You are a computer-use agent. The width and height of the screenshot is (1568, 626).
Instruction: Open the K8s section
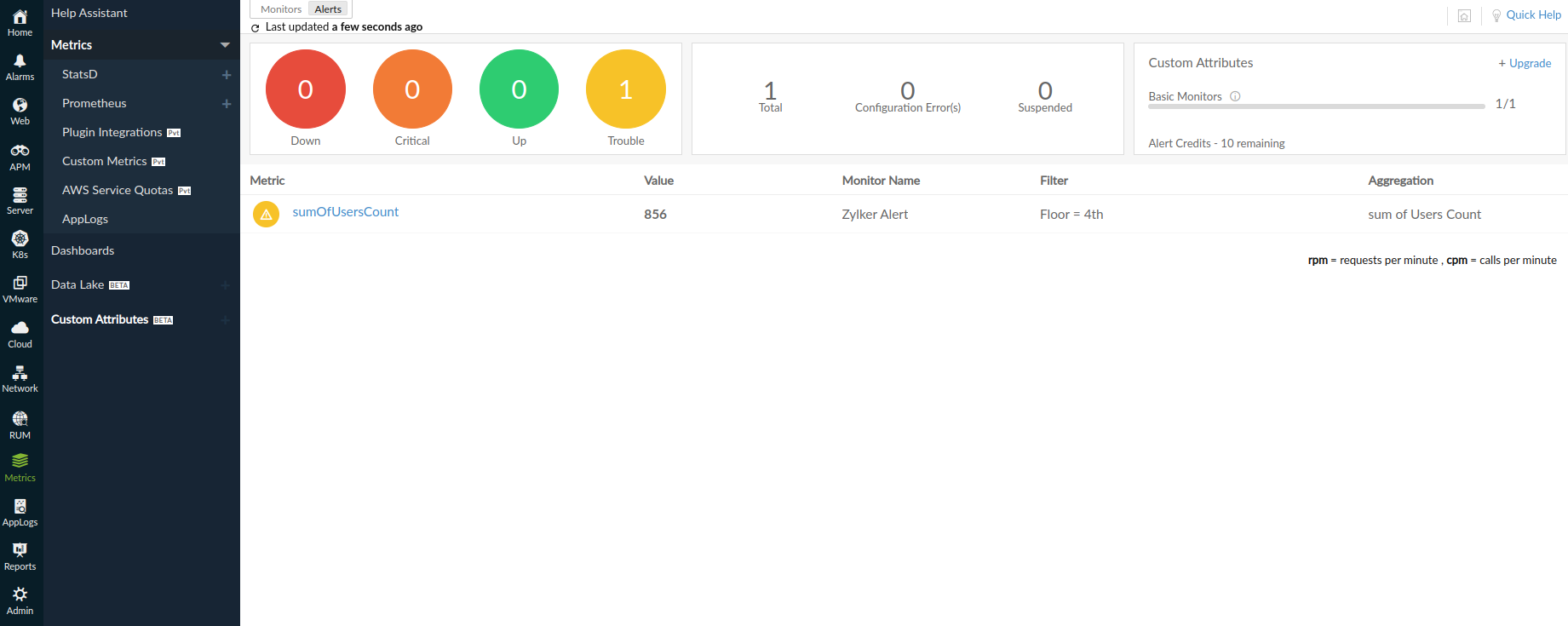(20, 245)
